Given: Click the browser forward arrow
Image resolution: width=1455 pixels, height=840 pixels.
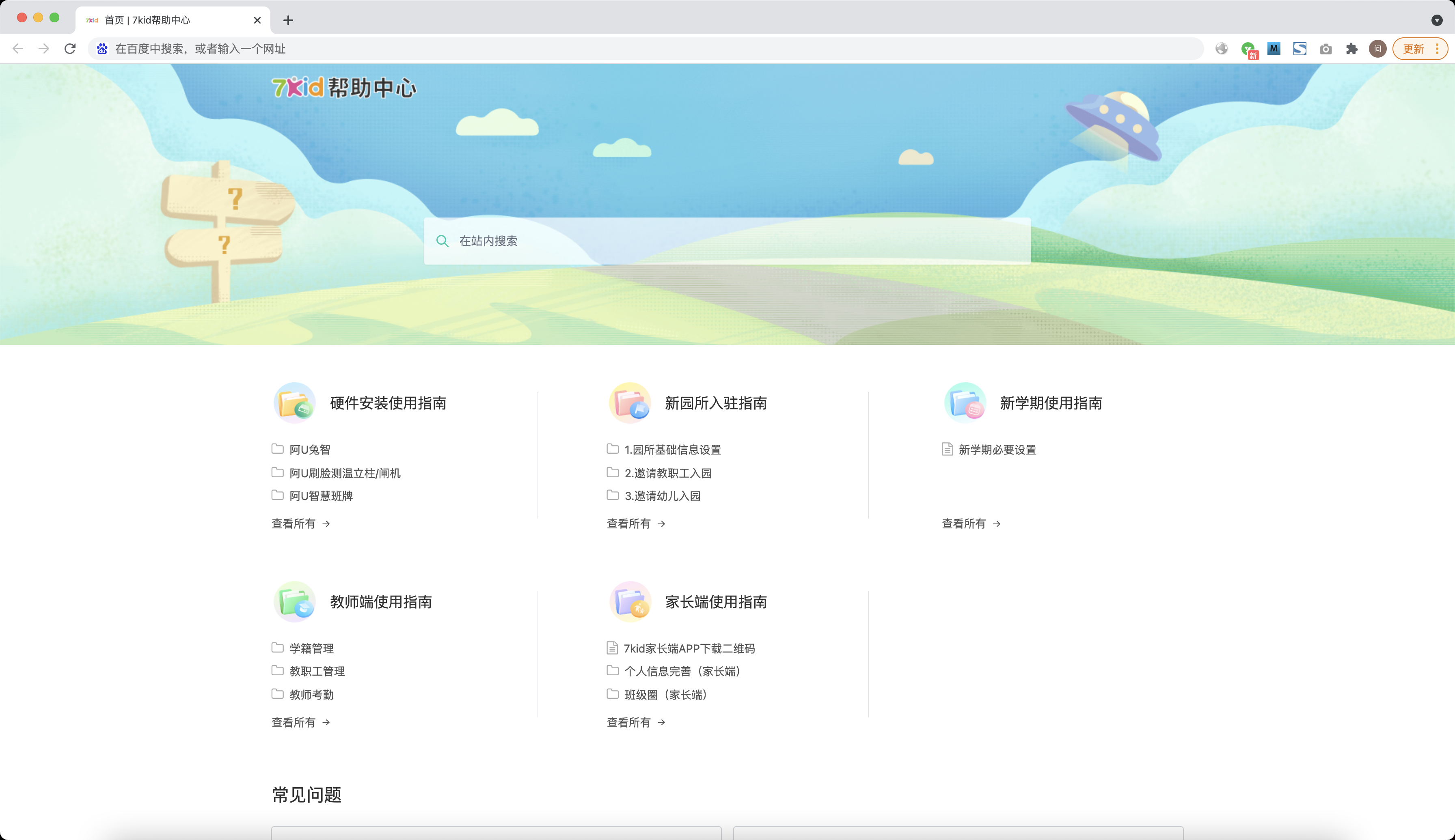Looking at the screenshot, I should pyautogui.click(x=44, y=48).
